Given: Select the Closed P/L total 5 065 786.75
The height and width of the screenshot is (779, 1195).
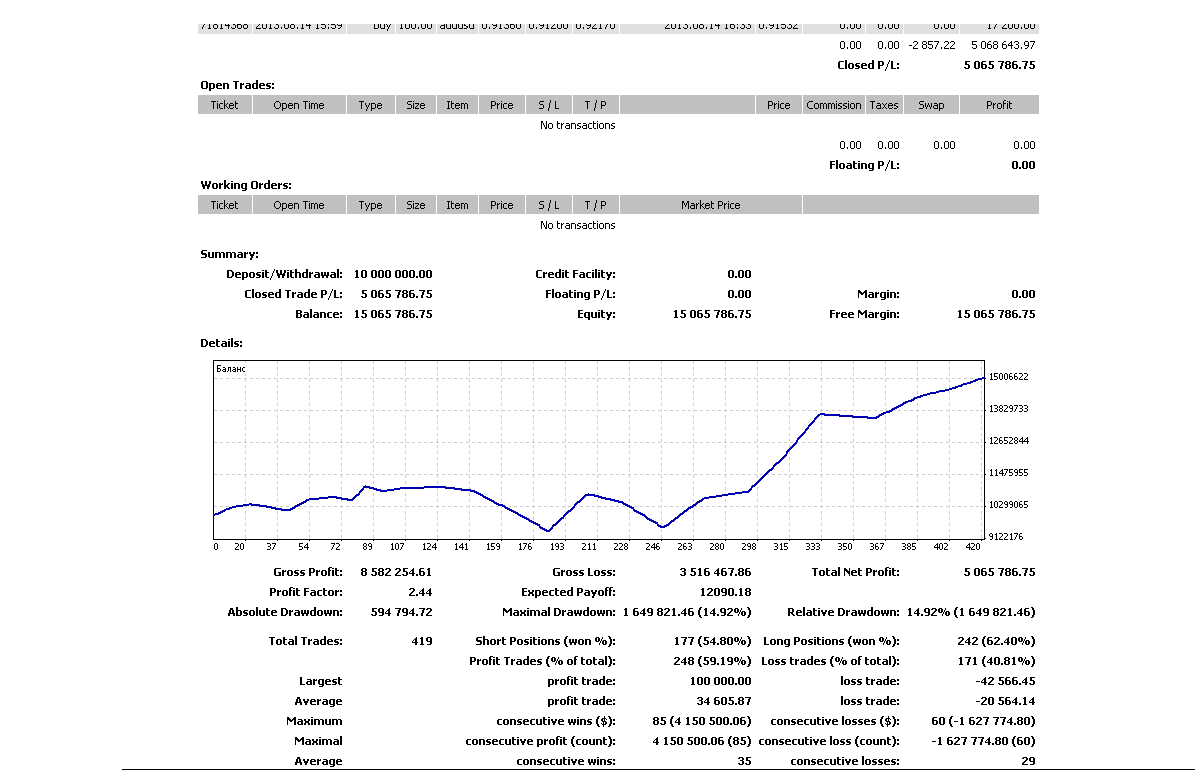Looking at the screenshot, I should [999, 65].
